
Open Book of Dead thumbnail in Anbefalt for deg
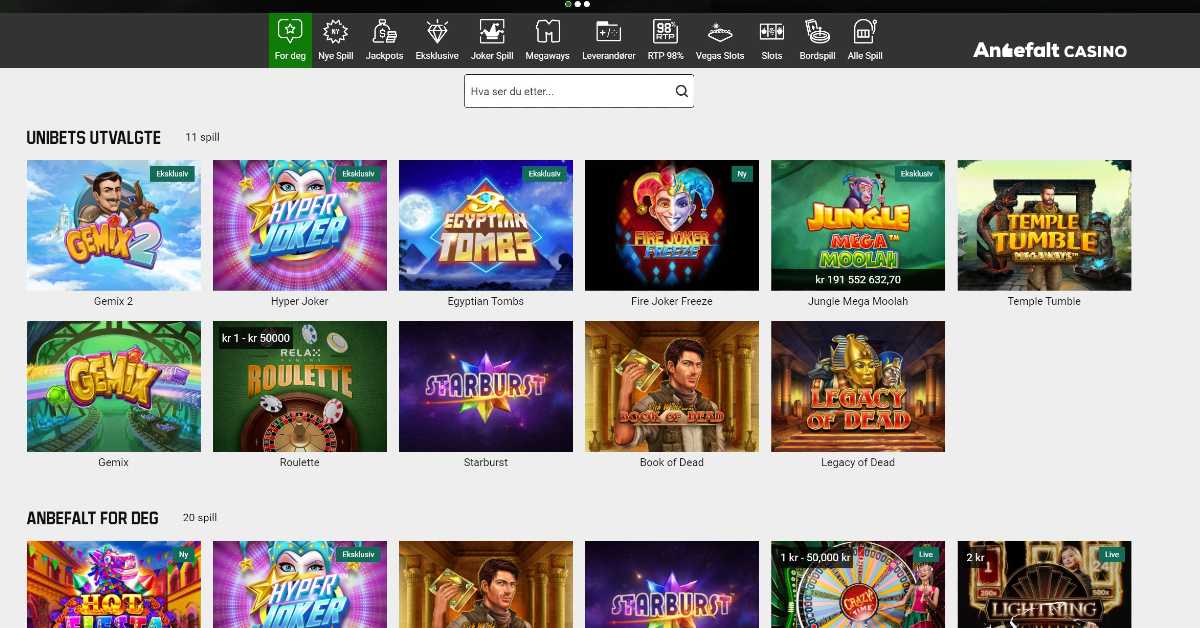tap(486, 585)
